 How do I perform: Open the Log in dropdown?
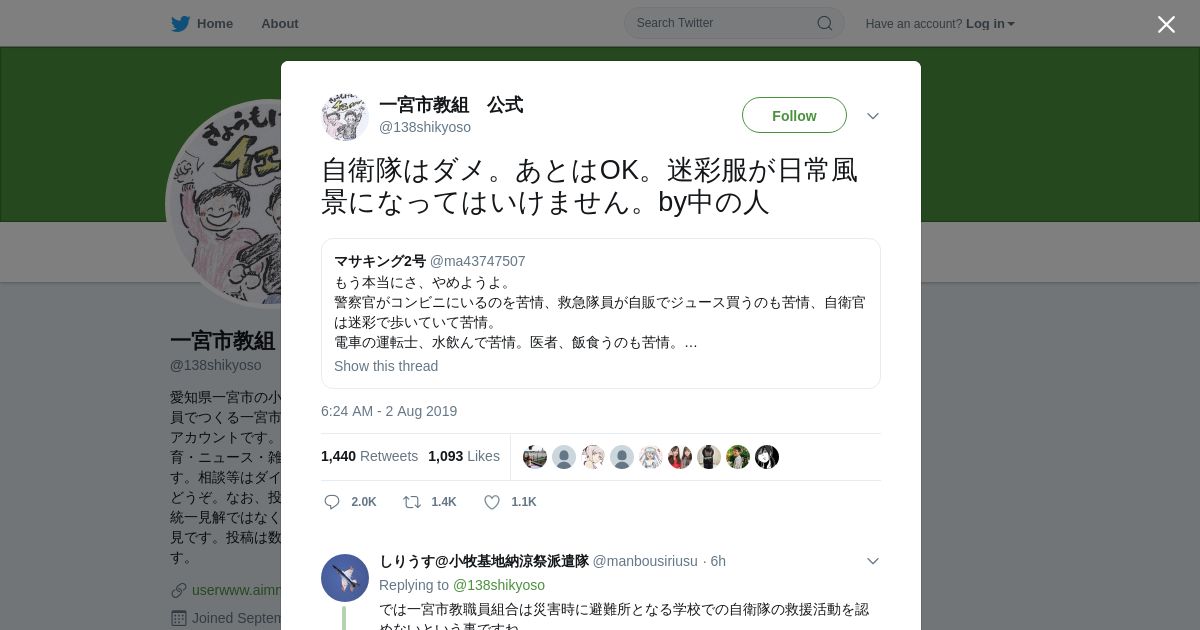(990, 24)
